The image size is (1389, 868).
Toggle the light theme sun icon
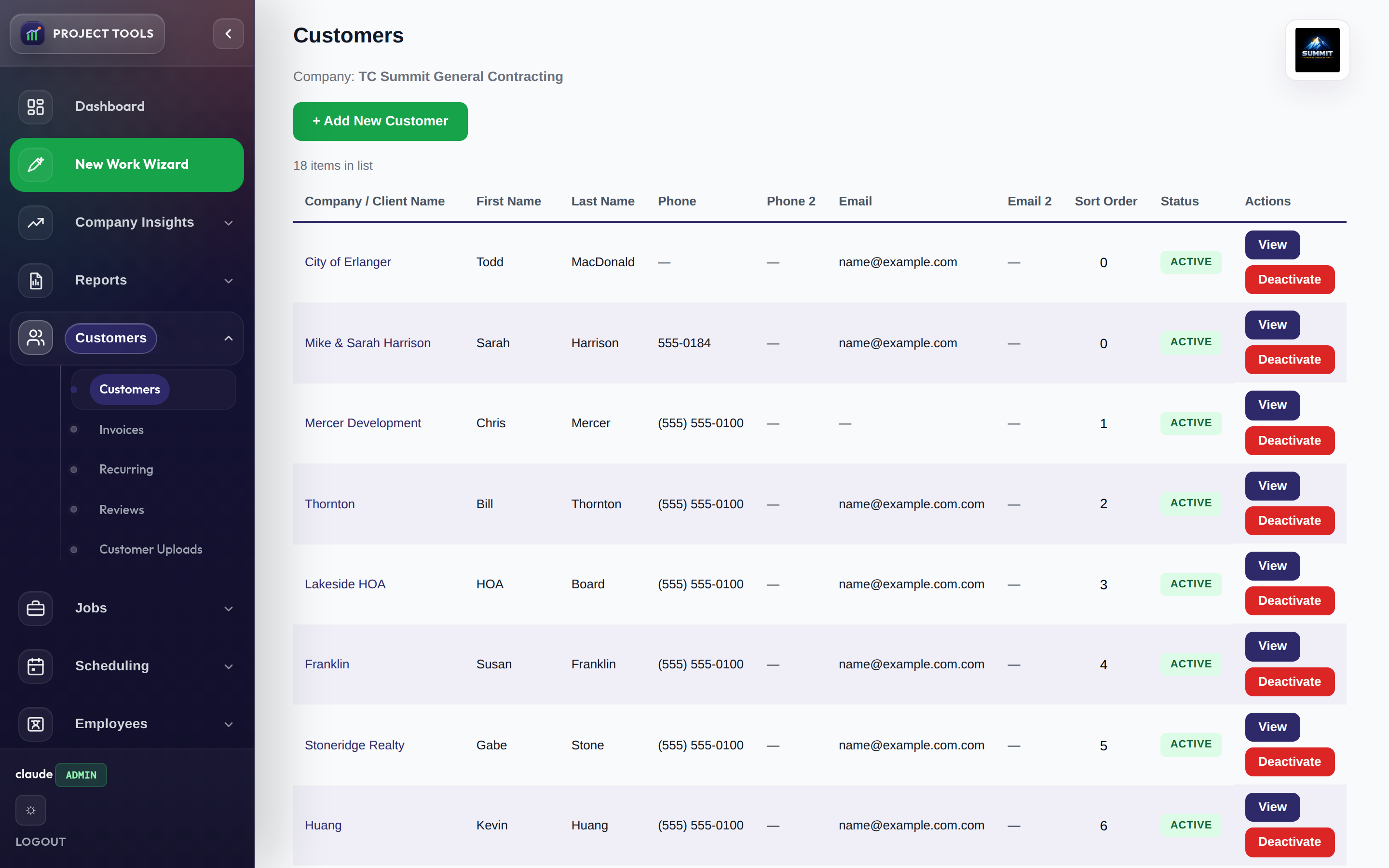click(31, 811)
